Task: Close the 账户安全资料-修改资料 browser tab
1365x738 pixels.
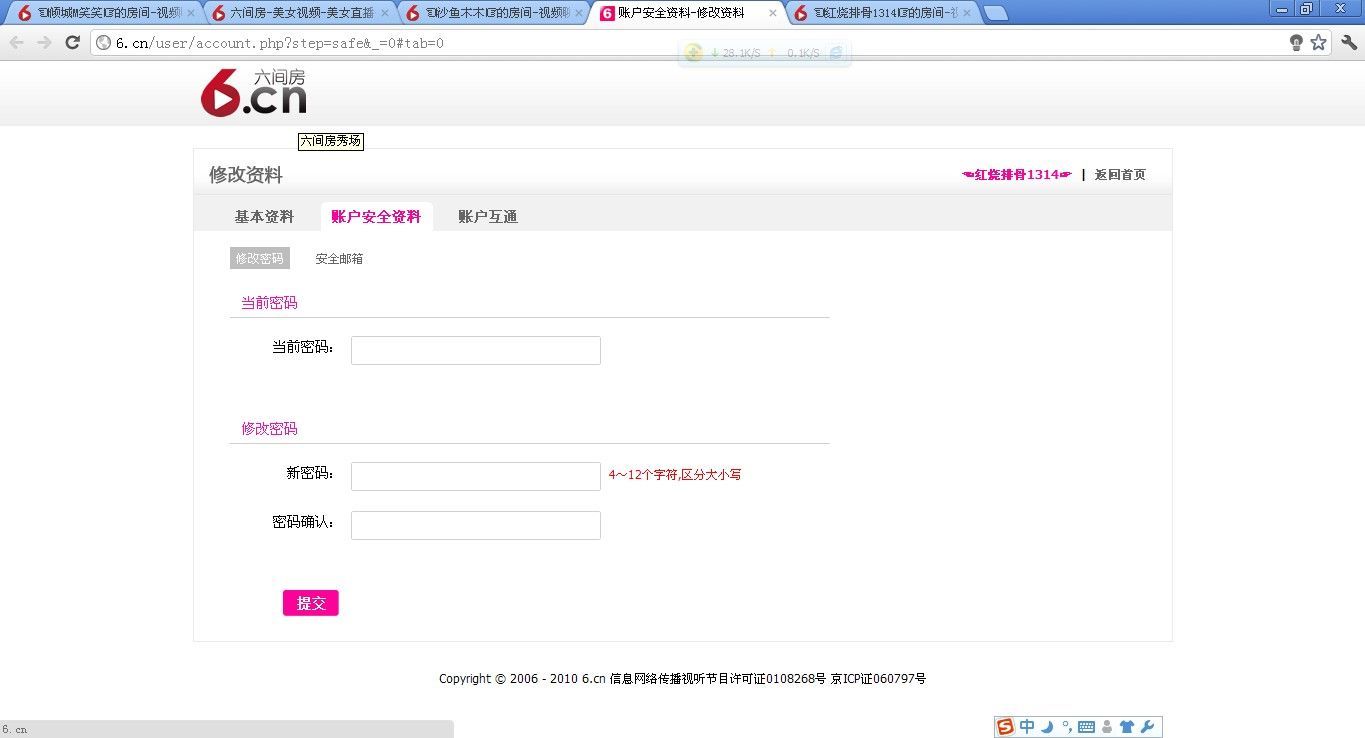Action: coord(772,13)
